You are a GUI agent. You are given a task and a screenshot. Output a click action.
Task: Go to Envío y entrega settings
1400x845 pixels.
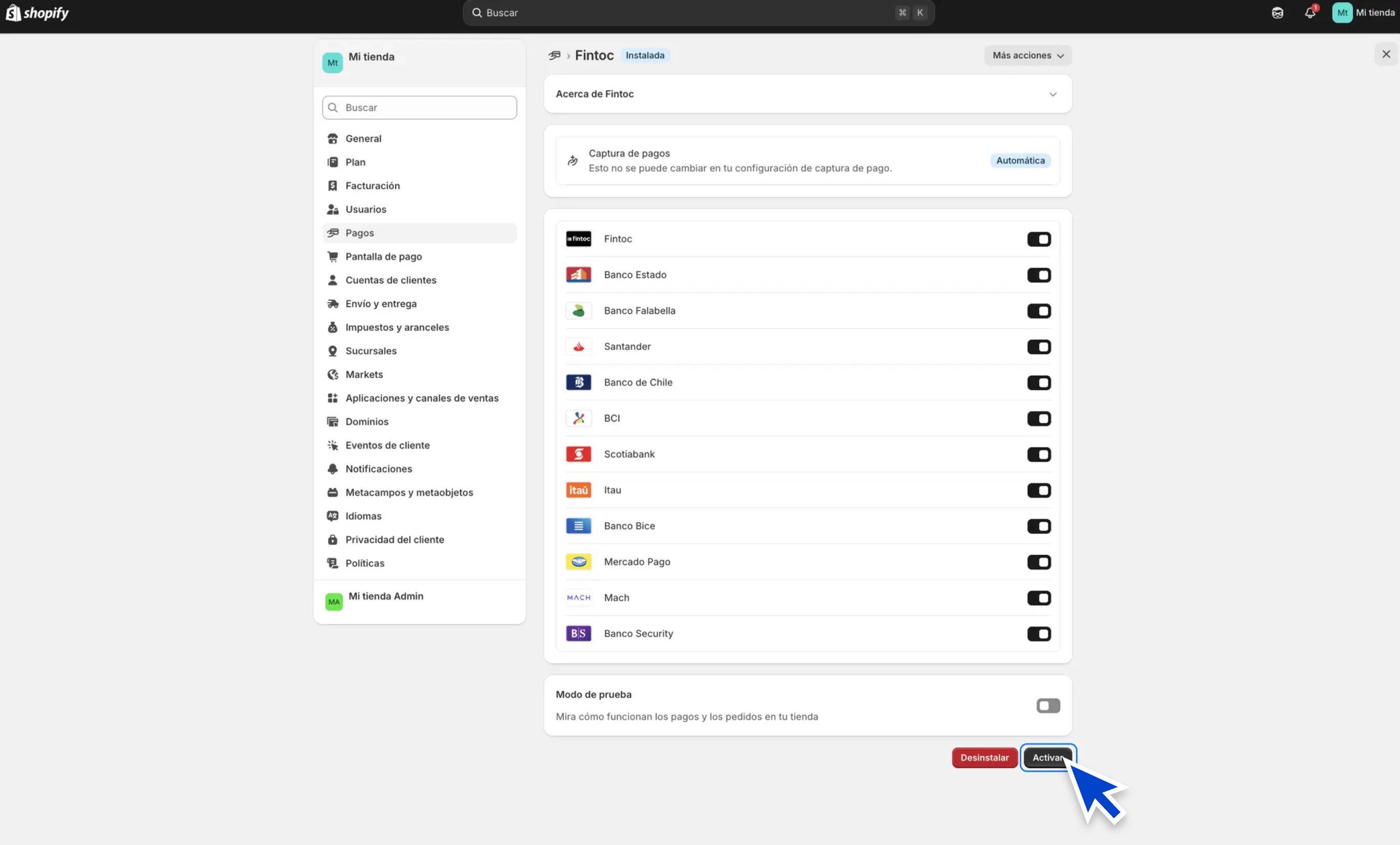(x=381, y=304)
